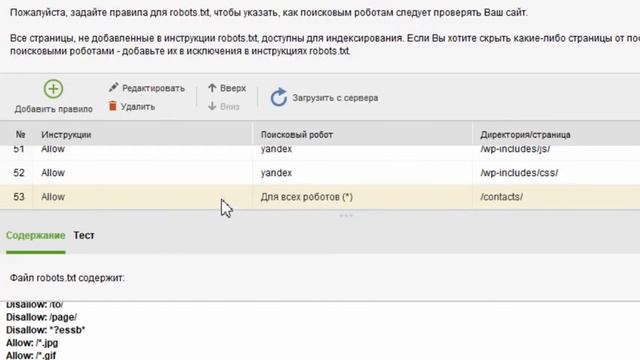Click the Редактировать button
The width and height of the screenshot is (640, 360).
pyautogui.click(x=147, y=88)
